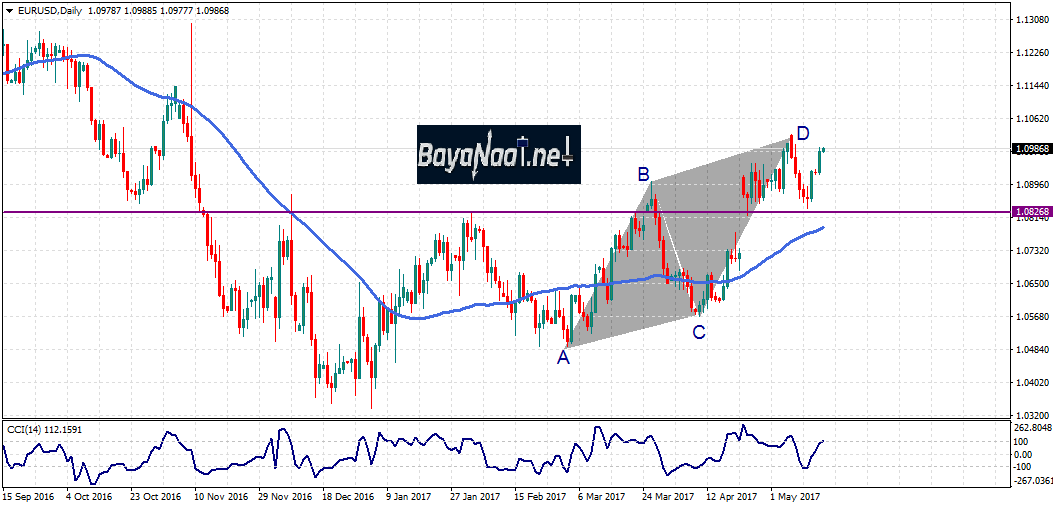Click the purple level price tag 1.08268
The image size is (1053, 508).
coord(1030,212)
